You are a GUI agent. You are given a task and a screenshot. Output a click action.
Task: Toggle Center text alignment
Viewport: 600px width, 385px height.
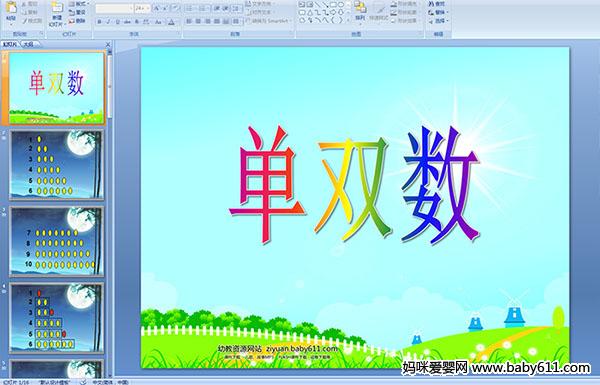pyautogui.click(x=198, y=21)
